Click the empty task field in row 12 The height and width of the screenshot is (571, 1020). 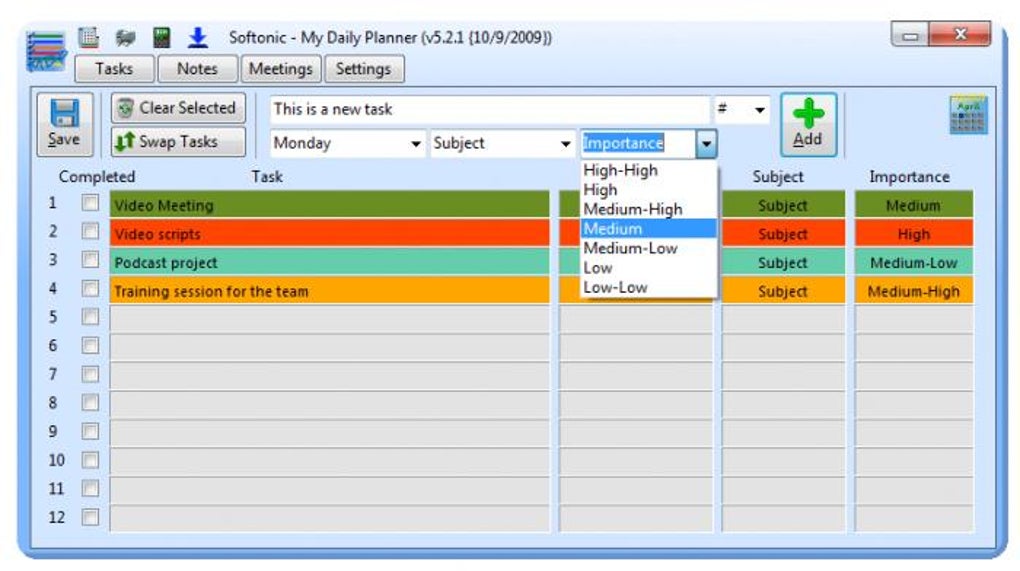tap(330, 520)
